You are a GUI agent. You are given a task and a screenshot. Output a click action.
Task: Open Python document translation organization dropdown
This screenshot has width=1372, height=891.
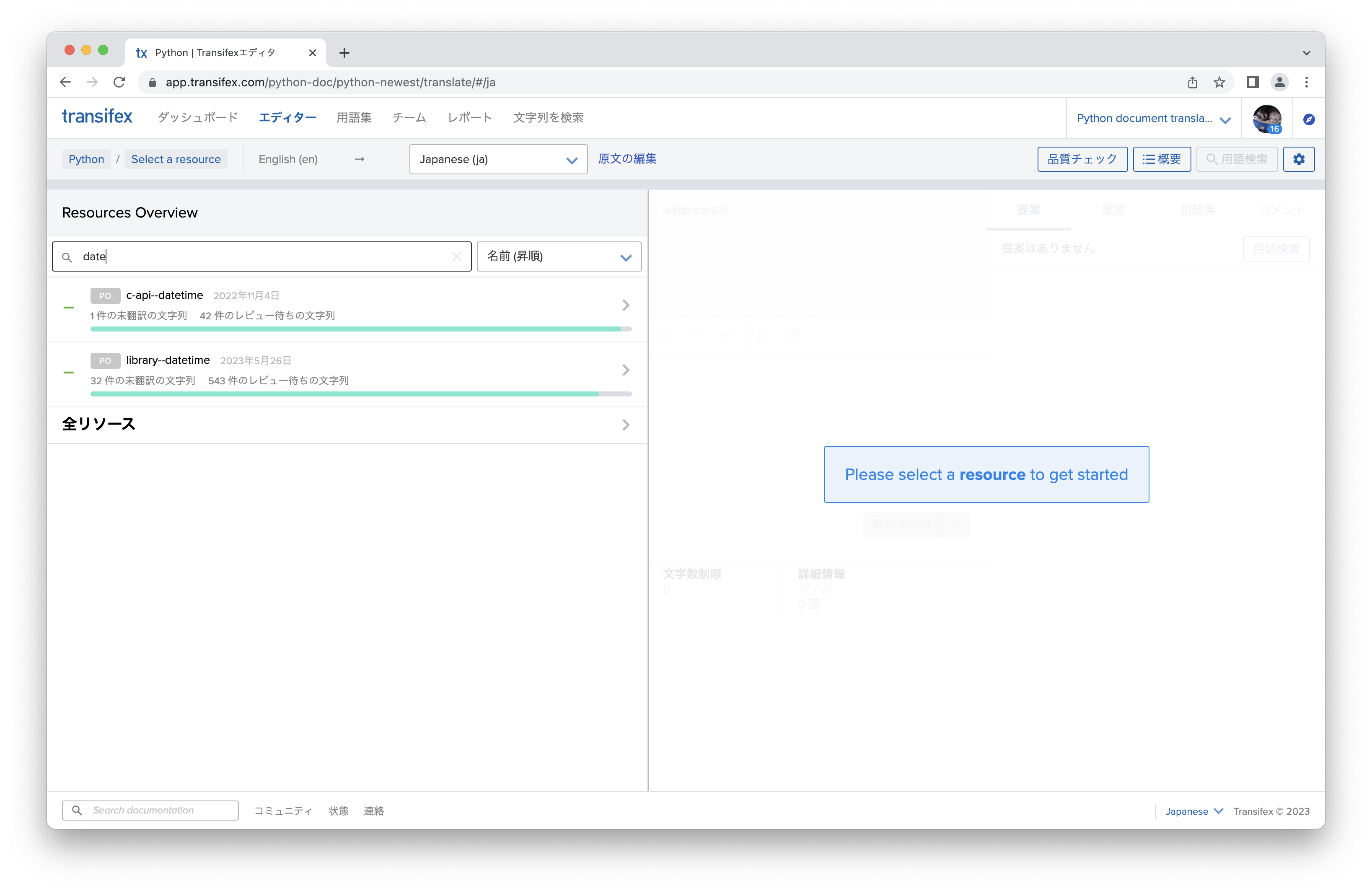pyautogui.click(x=1152, y=119)
